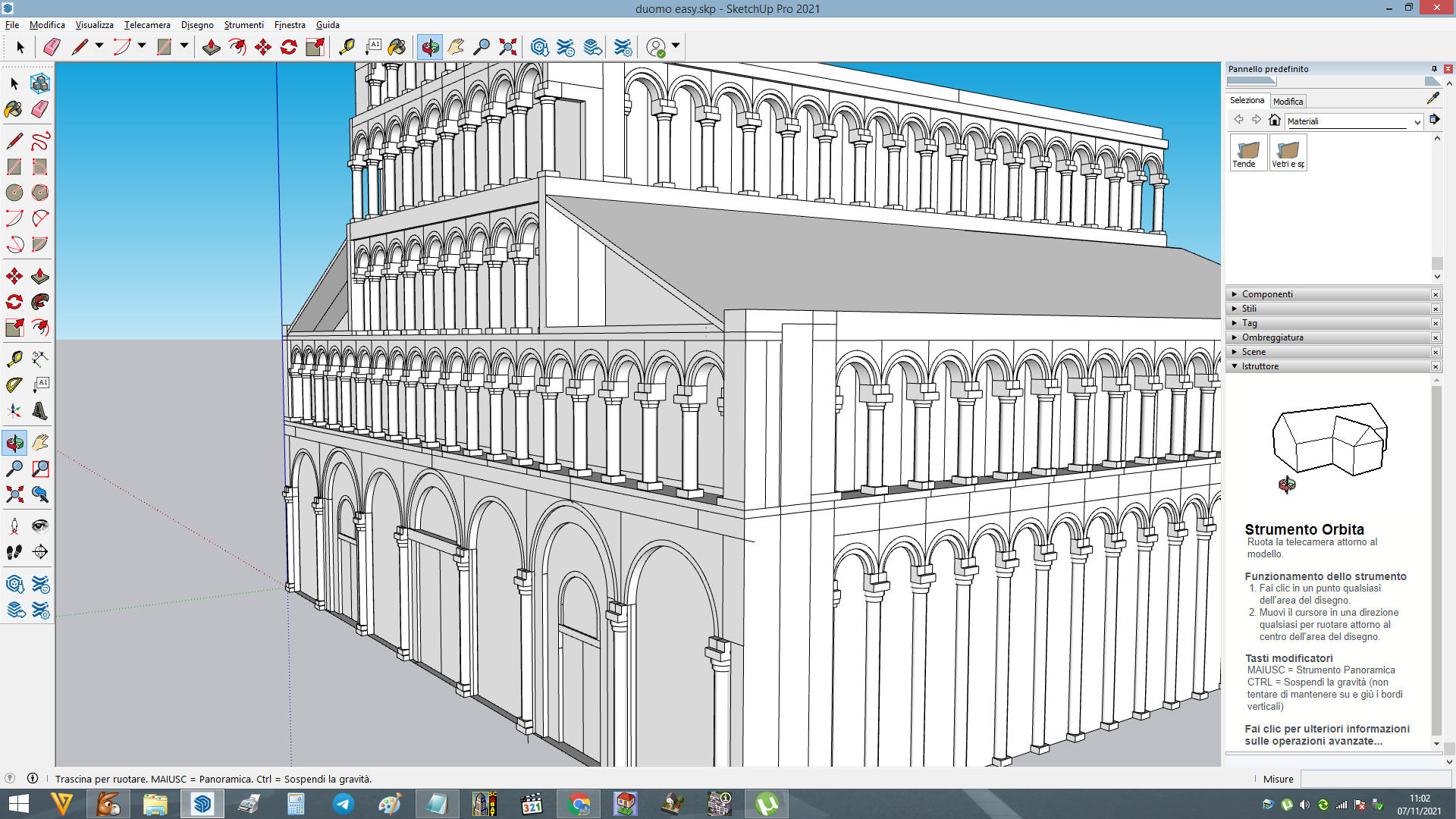Select the Walk footprints tool
Screen dimensions: 1456x819
tap(14, 552)
